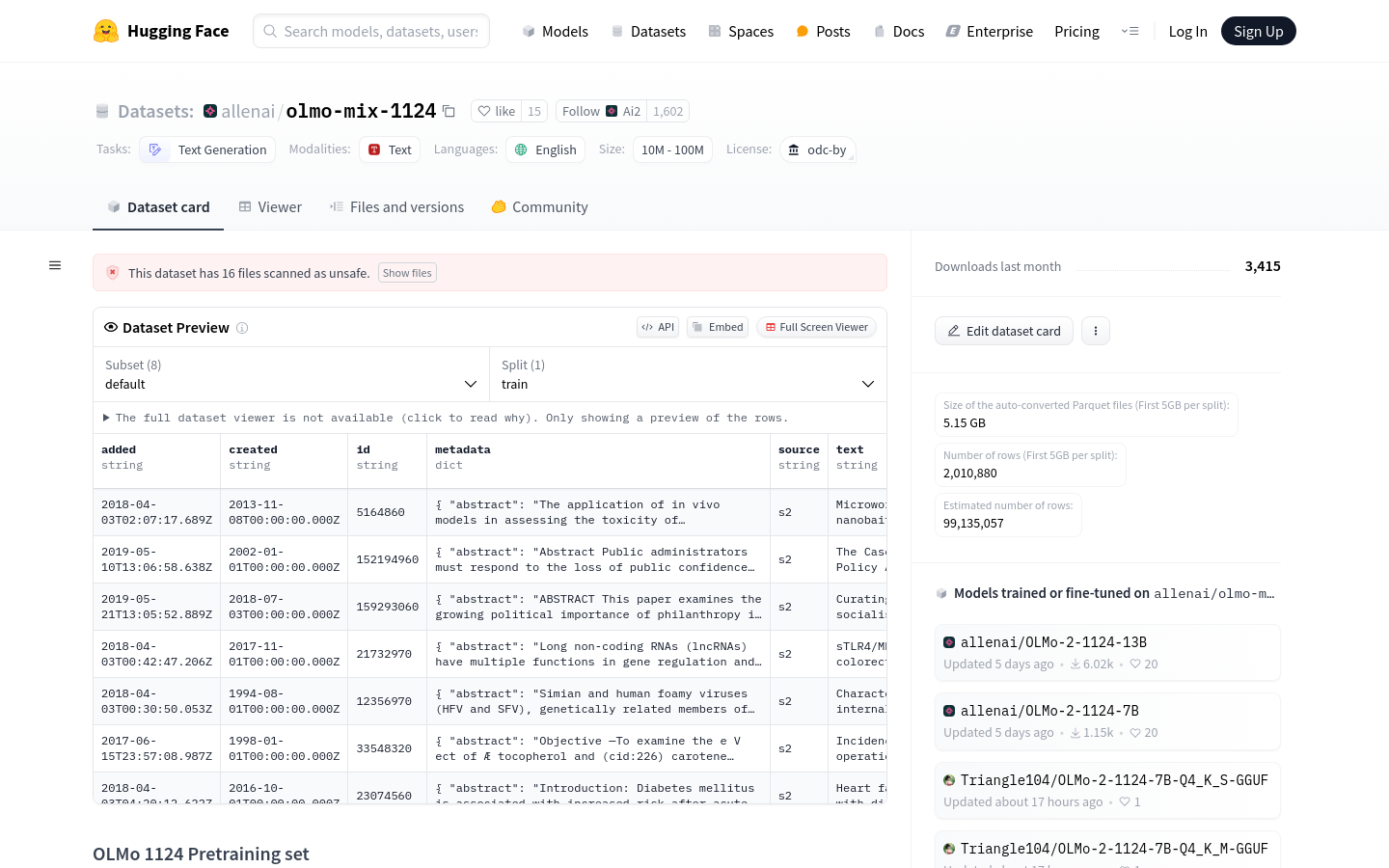This screenshot has width=1389, height=868.
Task: Go to Models in top navigation
Action: click(x=556, y=31)
